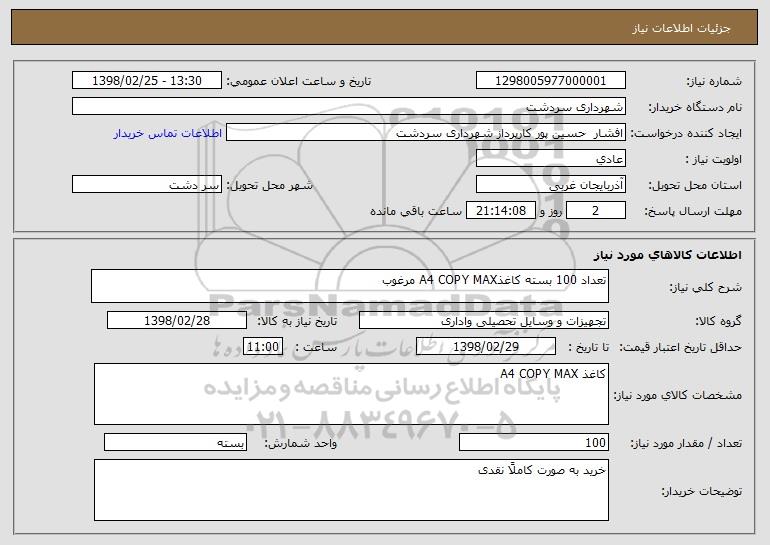Click the header title جزئیات اطلاعات نیاز
This screenshot has height=545, width=770.
click(681, 28)
